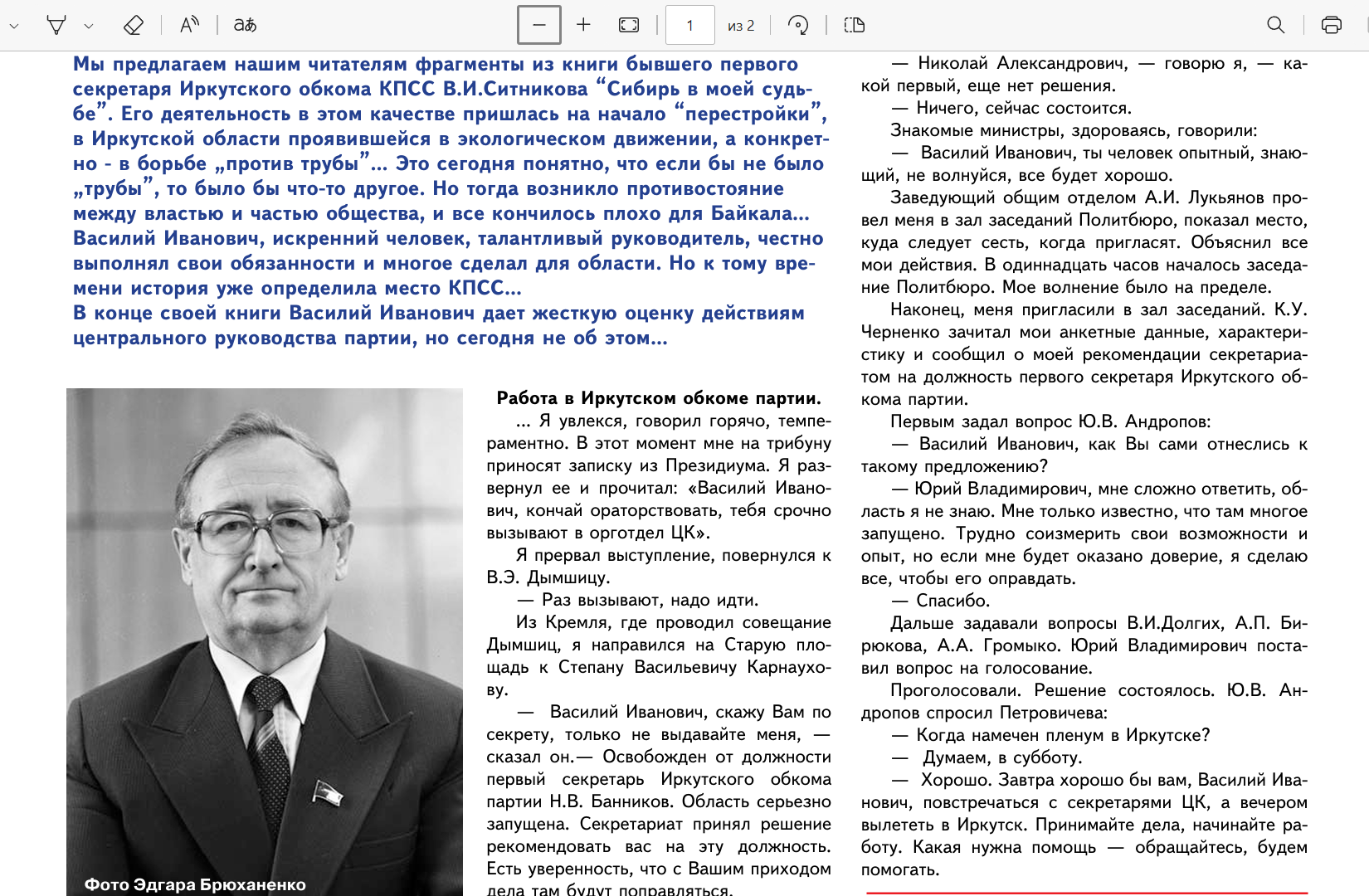Zoom in with the plus button
This screenshot has height=896, width=1369.
tap(583, 25)
